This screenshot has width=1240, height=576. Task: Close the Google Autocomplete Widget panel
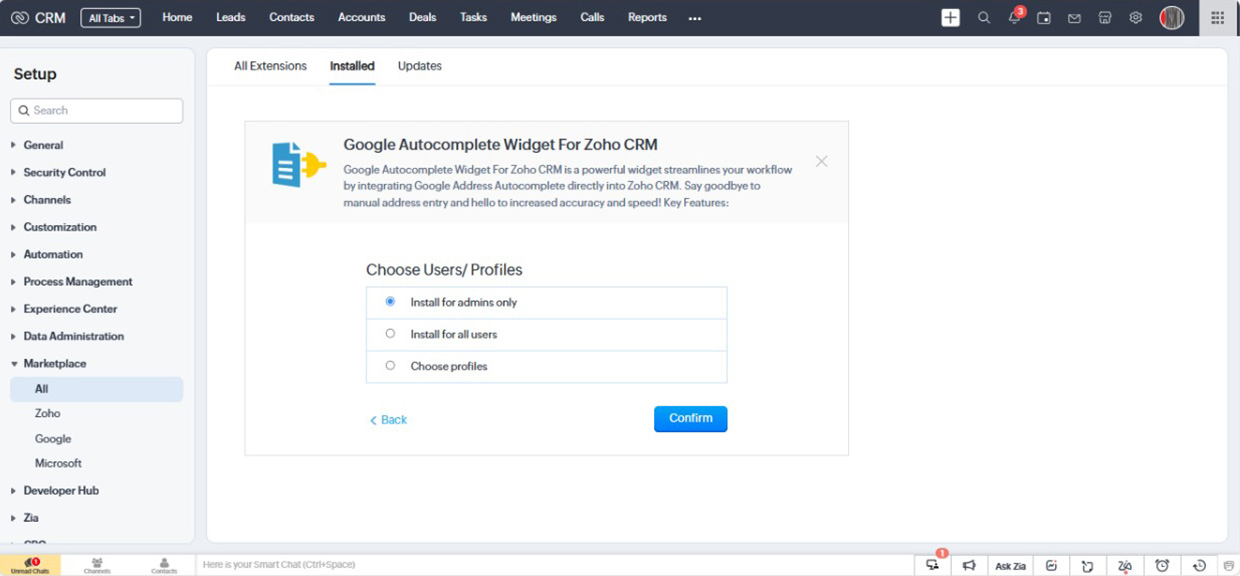coord(821,161)
